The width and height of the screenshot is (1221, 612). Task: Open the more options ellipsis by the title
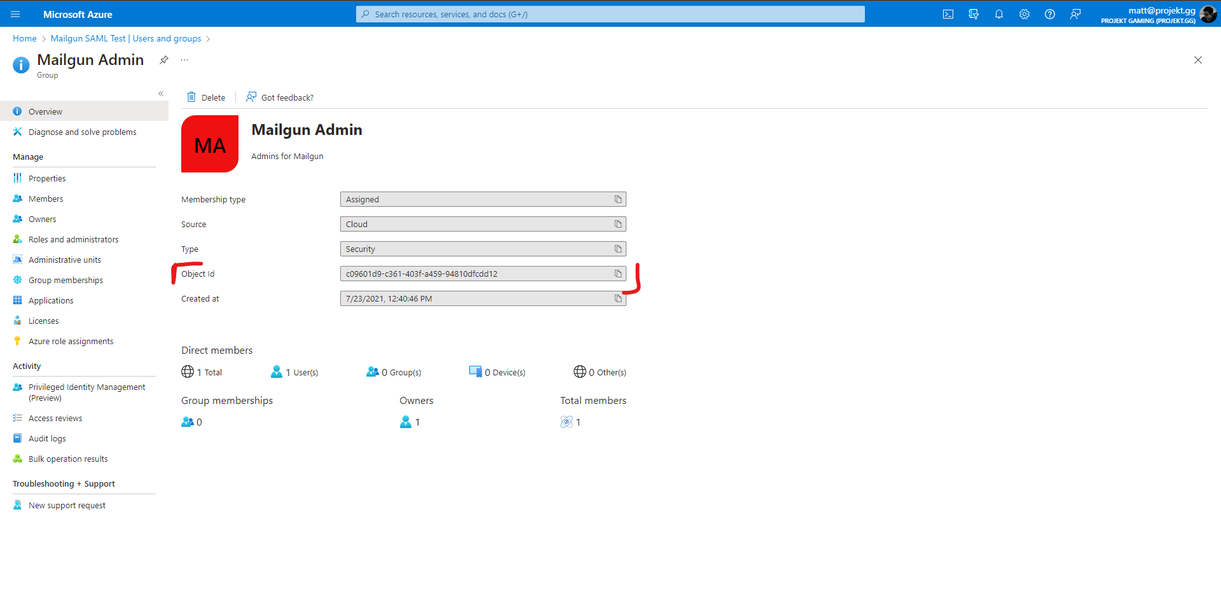pos(184,60)
